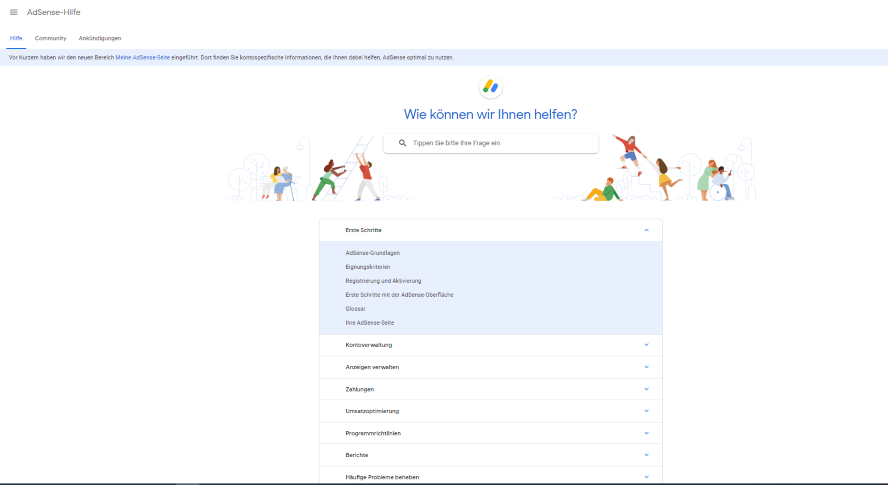This screenshot has width=888, height=485.
Task: Open Ihre AdSense-Seite link
Action: [x=370, y=323]
